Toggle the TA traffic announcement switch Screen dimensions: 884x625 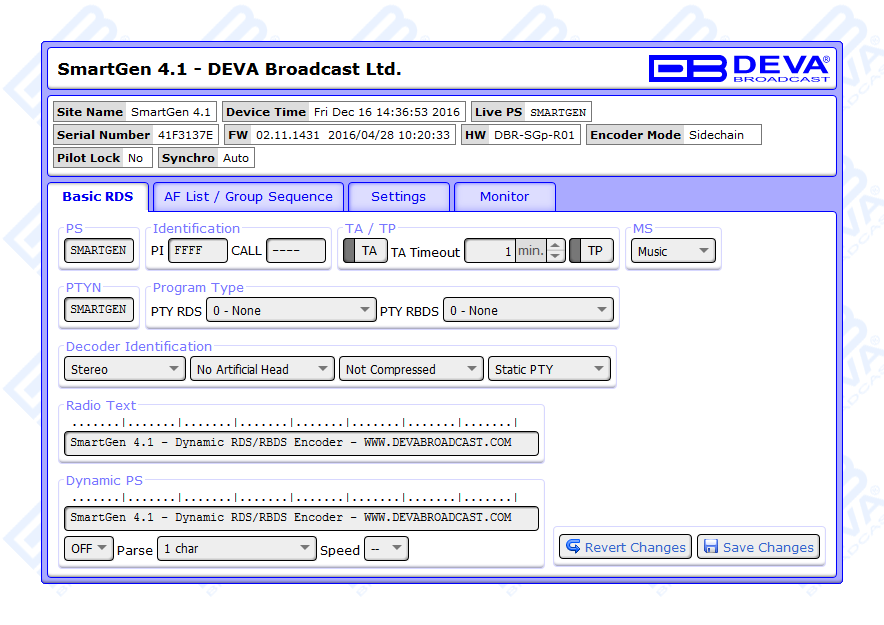coord(360,251)
